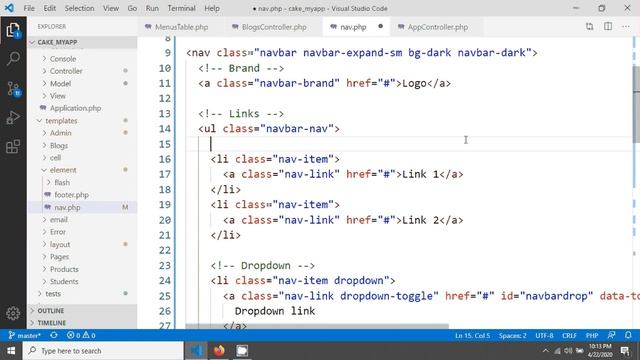Click the VS Code logo in the title bar
This screenshot has height=360, width=640.
pos(9,8)
